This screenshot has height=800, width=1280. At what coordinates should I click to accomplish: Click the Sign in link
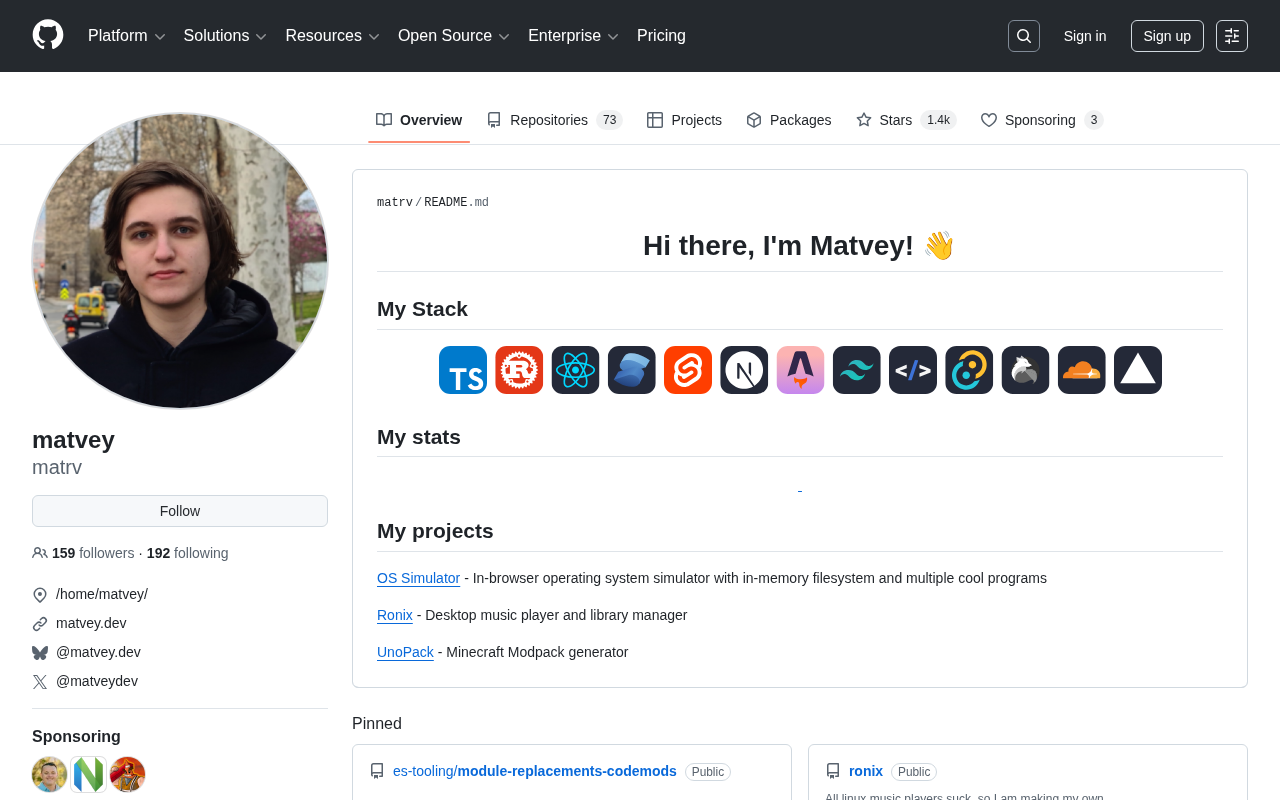[x=1085, y=36]
